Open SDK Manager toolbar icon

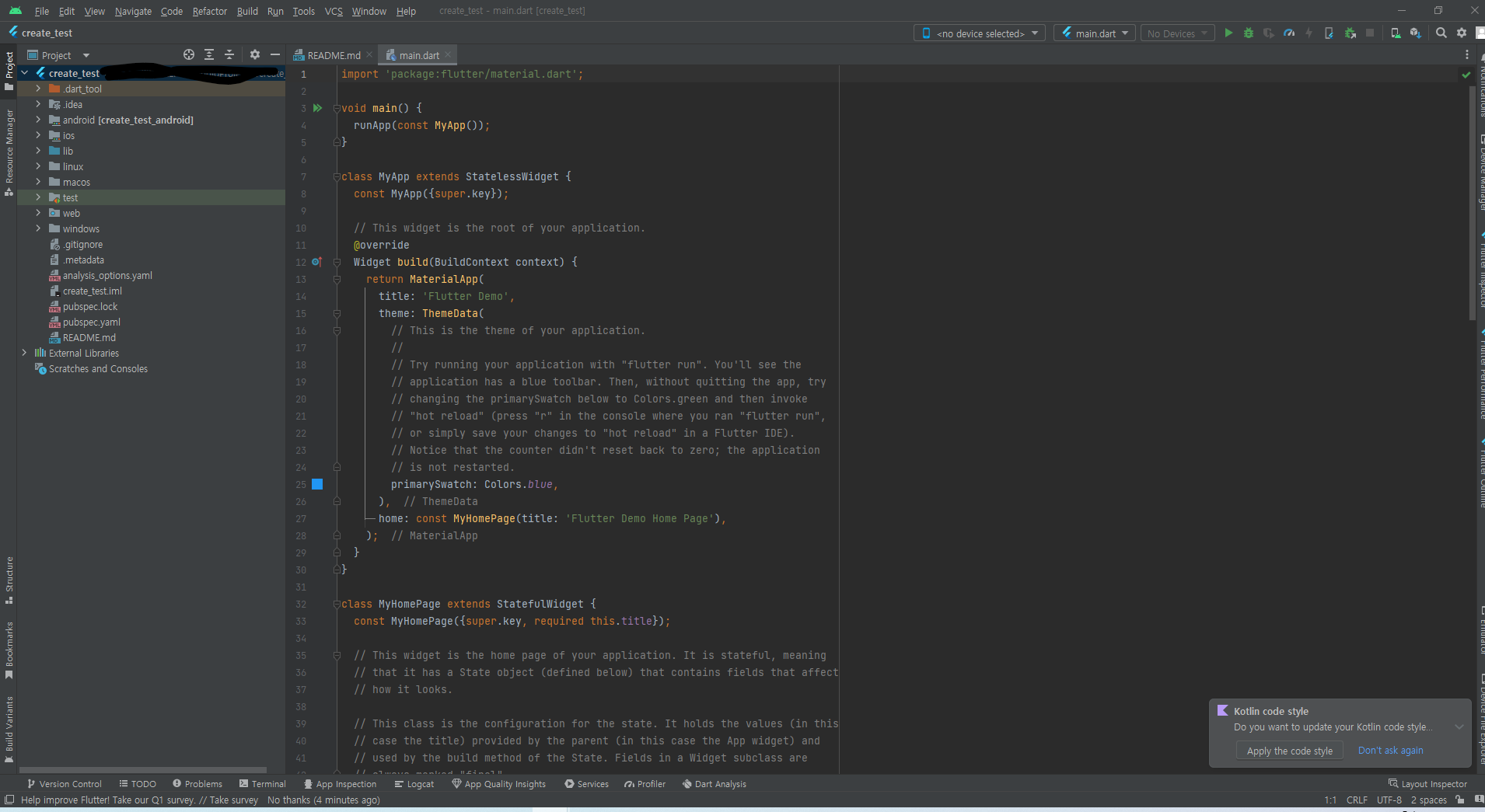1416,33
